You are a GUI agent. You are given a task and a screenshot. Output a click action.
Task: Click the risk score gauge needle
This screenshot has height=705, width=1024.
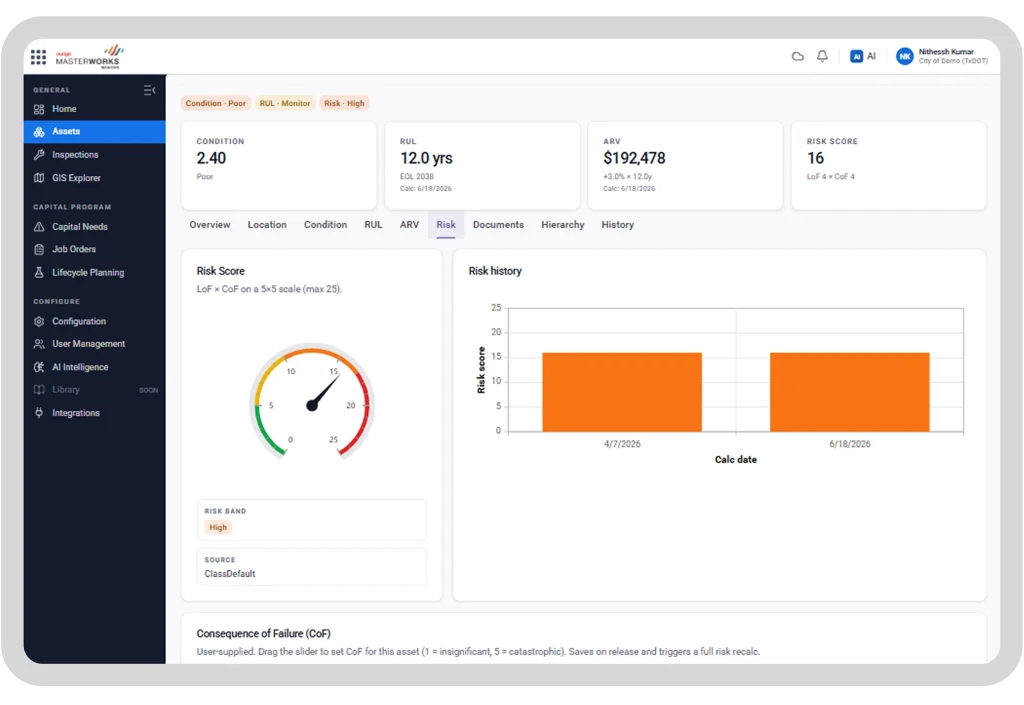tap(324, 392)
